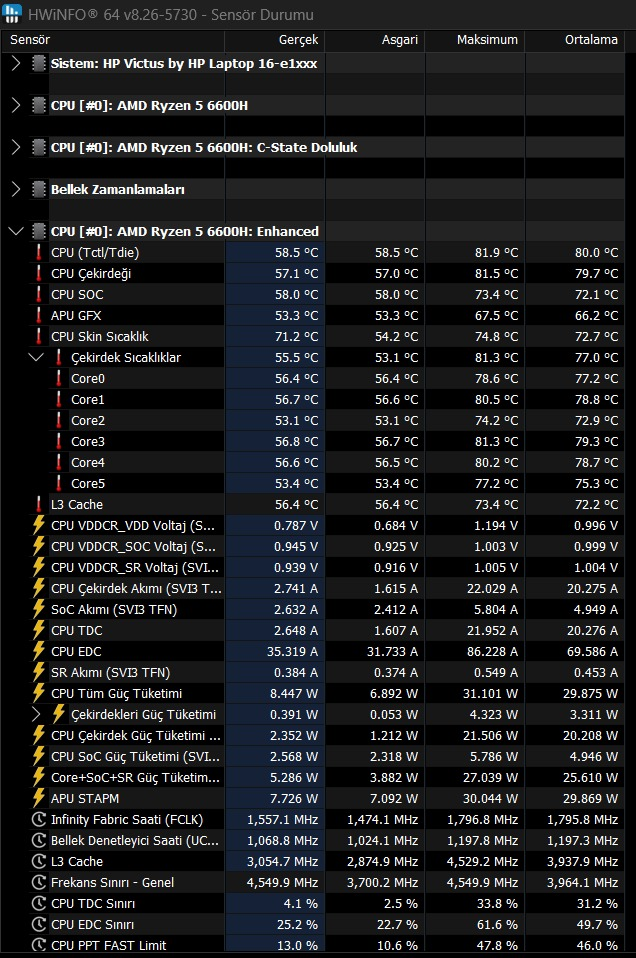Viewport: 636px width, 958px height.
Task: Click the 71.2 °C CPU Skin current value
Action: 296,337
